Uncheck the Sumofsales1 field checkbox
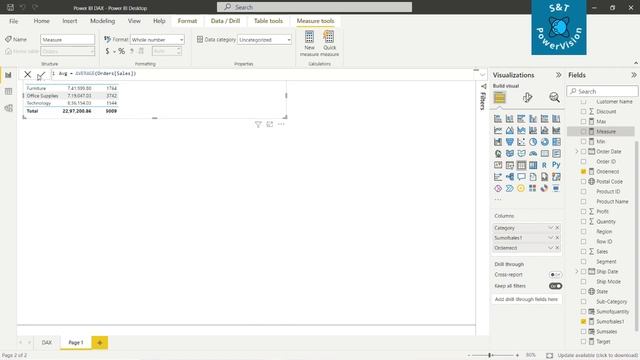The width and height of the screenshot is (640, 360). (x=583, y=322)
